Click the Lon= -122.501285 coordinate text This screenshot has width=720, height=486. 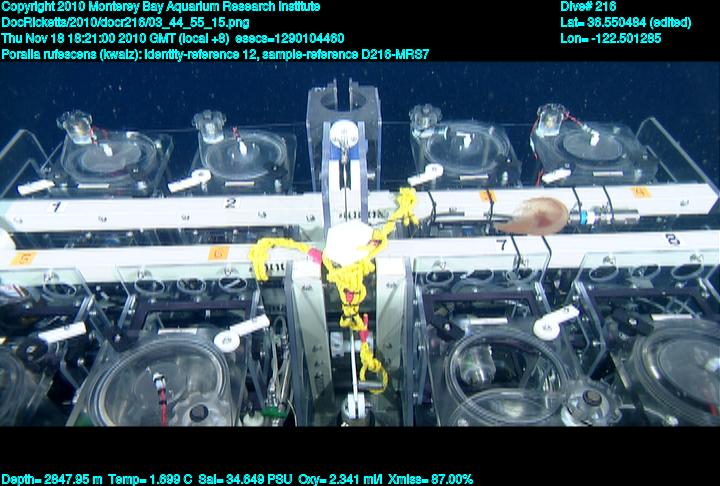click(611, 38)
